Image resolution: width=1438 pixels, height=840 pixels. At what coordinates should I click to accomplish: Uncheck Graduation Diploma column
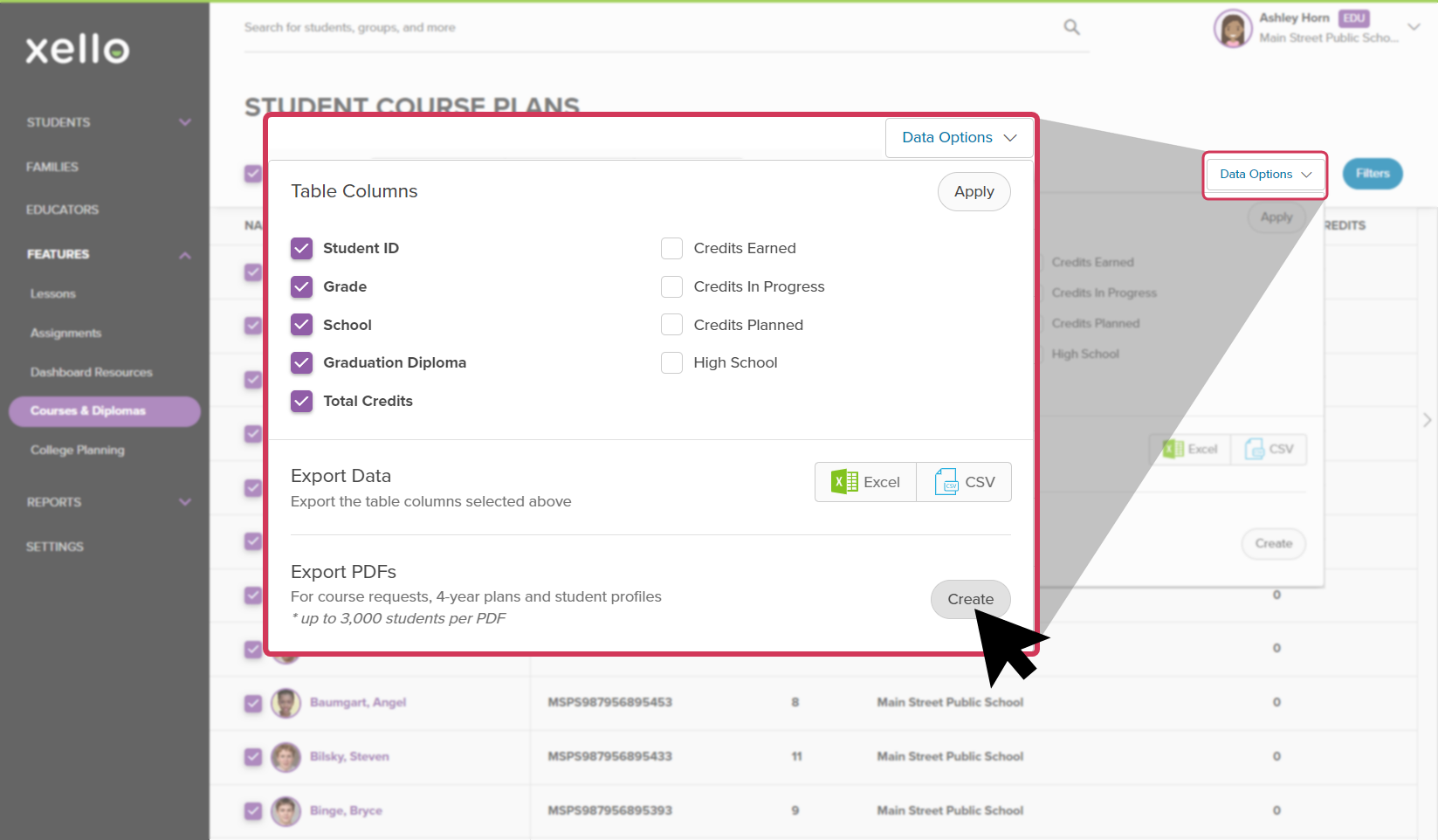tap(301, 362)
